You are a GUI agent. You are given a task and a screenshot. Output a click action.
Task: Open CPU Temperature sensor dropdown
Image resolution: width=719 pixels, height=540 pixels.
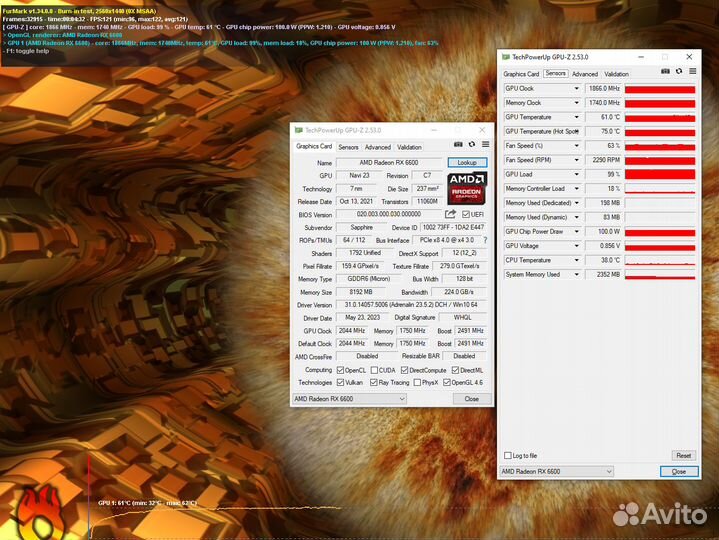576,260
